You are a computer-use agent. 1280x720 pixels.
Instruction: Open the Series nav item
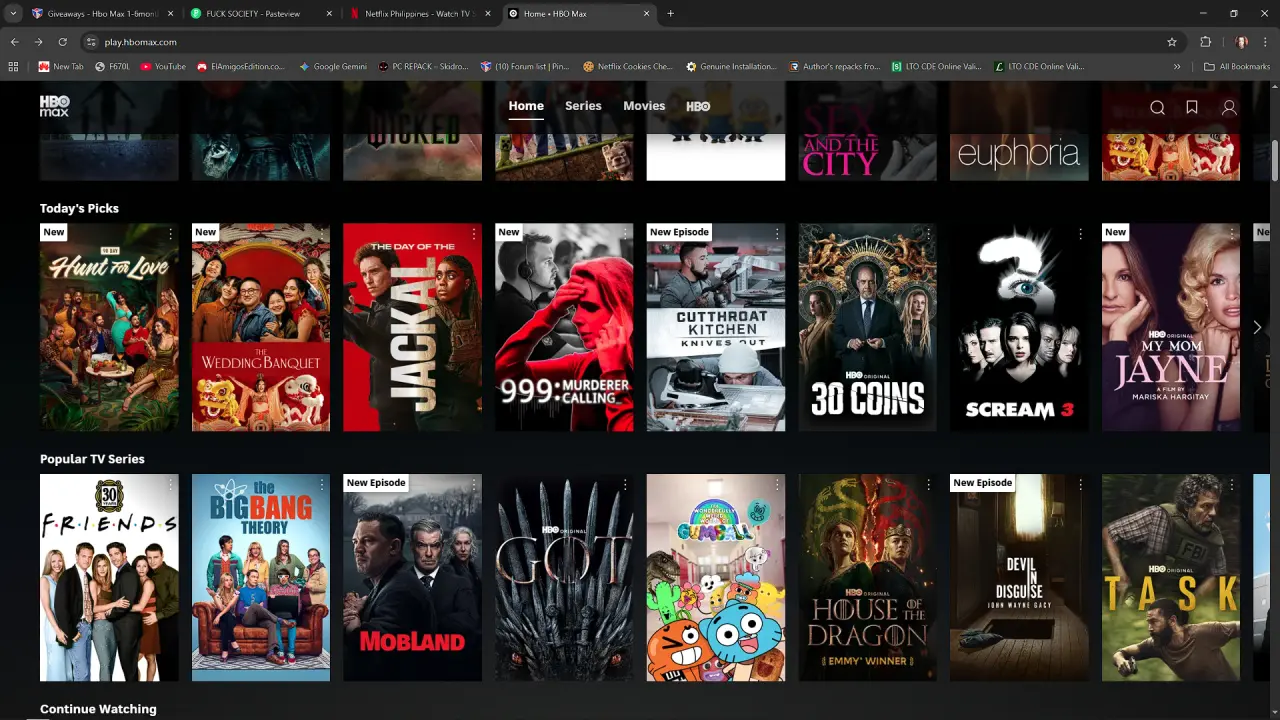coord(583,106)
